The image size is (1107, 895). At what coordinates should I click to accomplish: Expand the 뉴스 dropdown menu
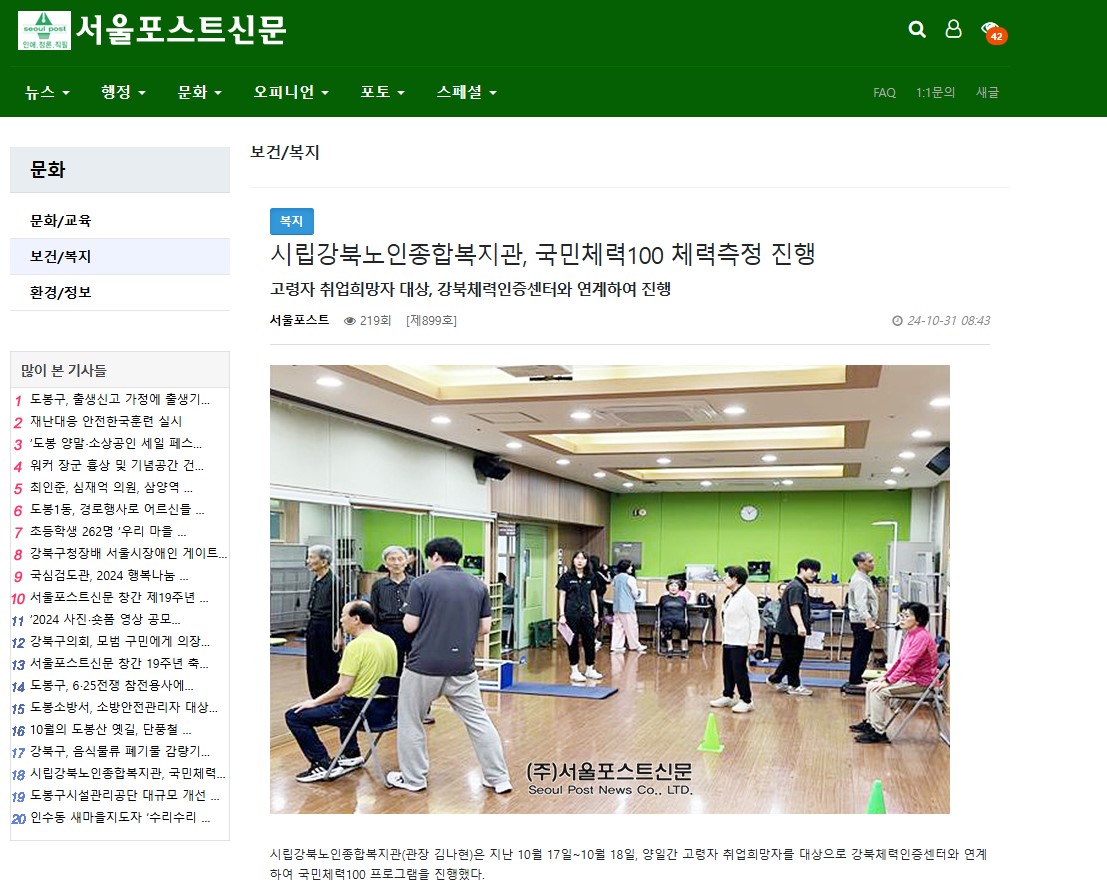coord(47,92)
